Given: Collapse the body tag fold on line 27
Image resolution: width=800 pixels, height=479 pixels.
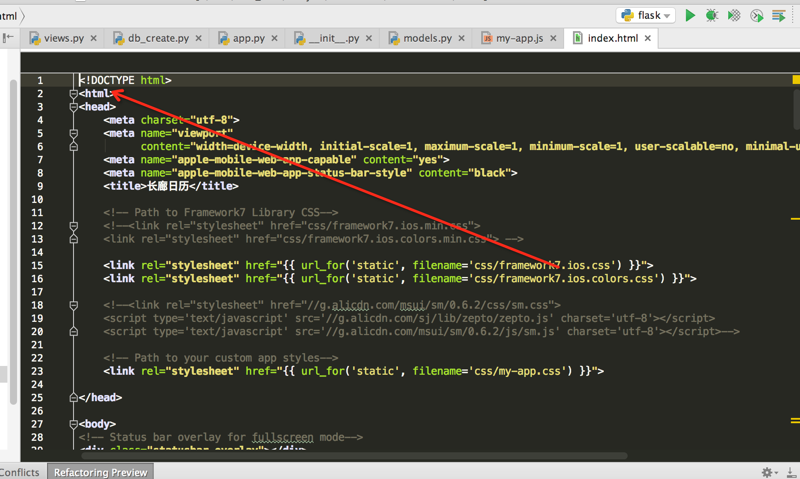Looking at the screenshot, I should point(73,424).
